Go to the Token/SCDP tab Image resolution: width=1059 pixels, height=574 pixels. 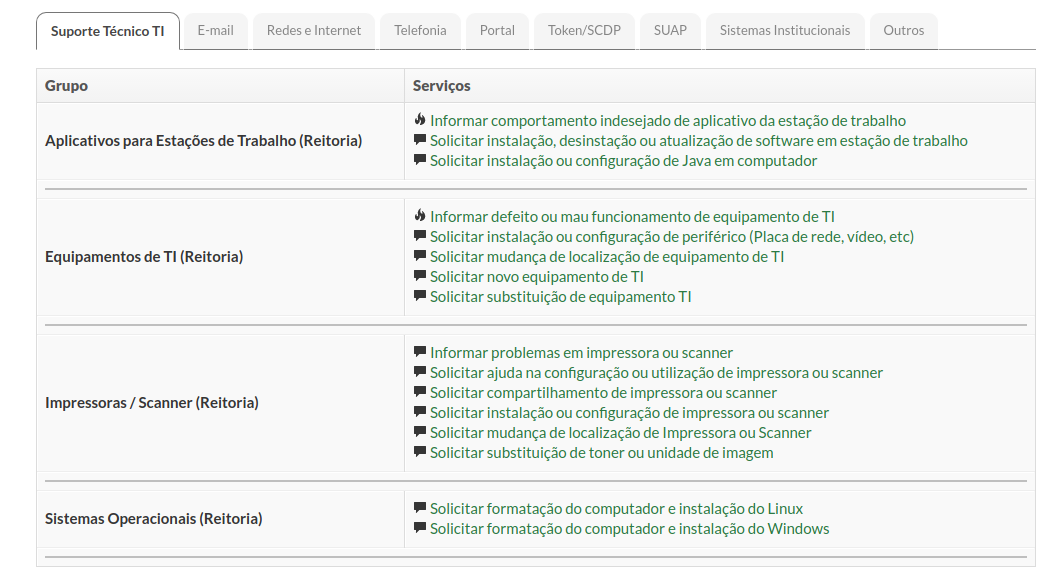[x=584, y=30]
